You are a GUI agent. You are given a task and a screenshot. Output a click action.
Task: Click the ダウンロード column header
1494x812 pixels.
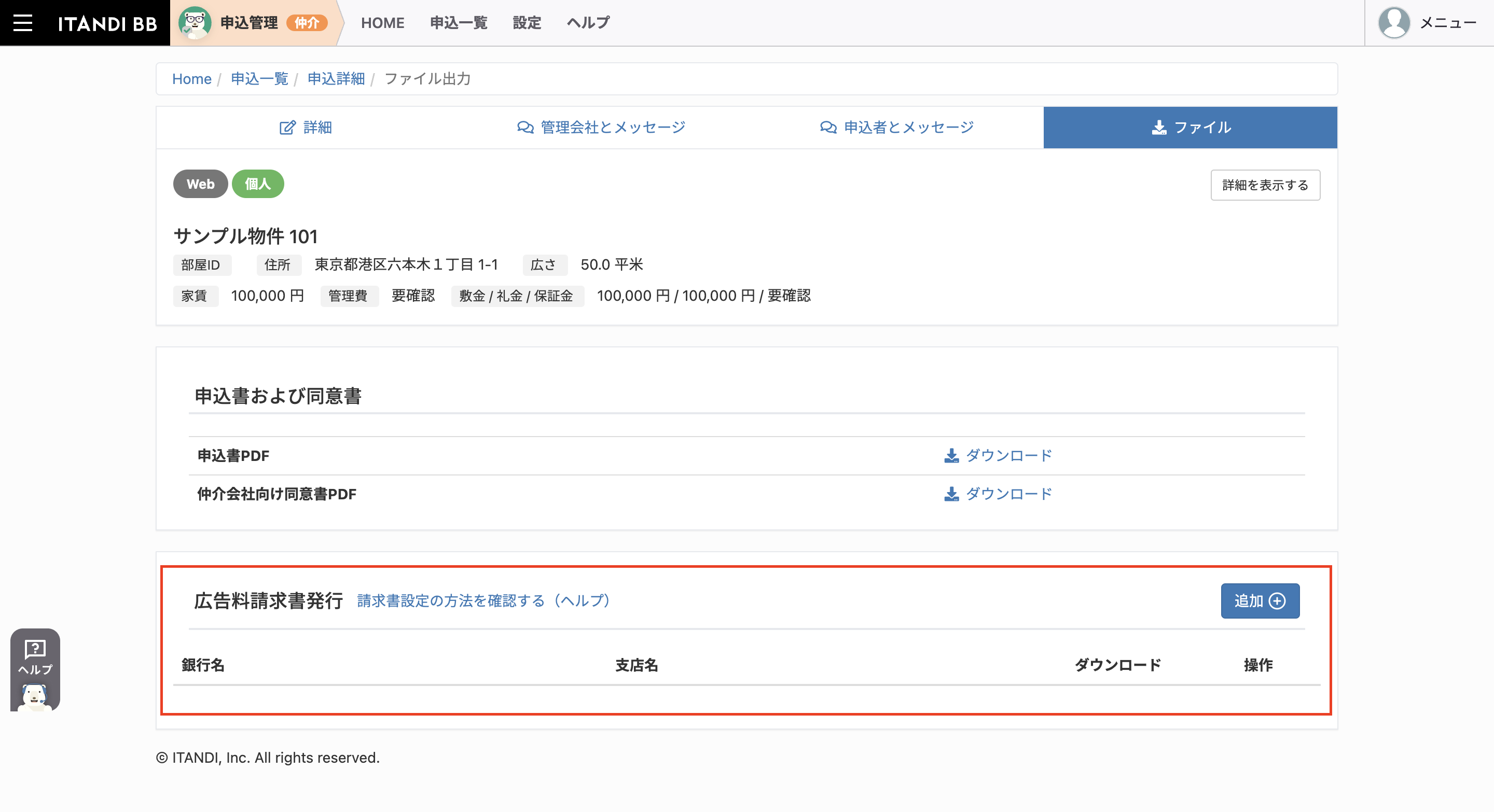pyautogui.click(x=1117, y=665)
